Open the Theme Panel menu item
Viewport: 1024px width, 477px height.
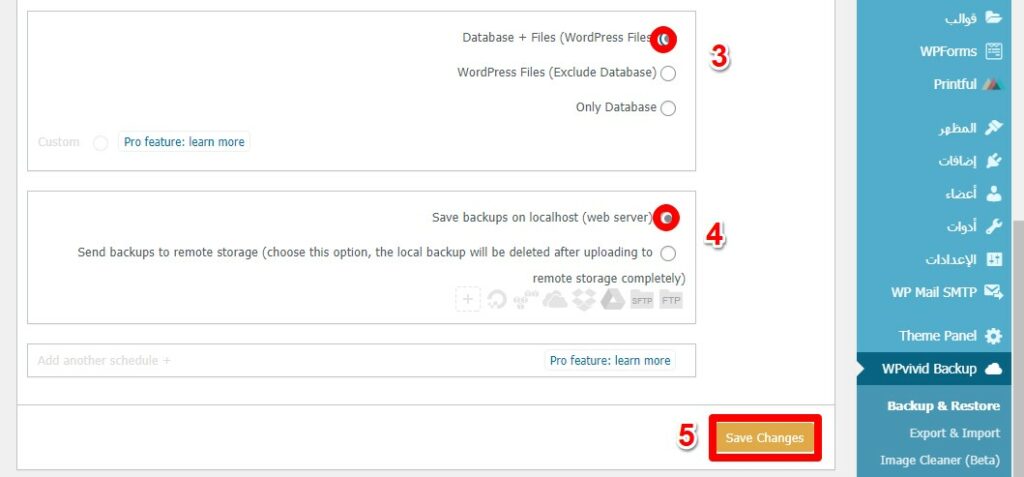[950, 336]
